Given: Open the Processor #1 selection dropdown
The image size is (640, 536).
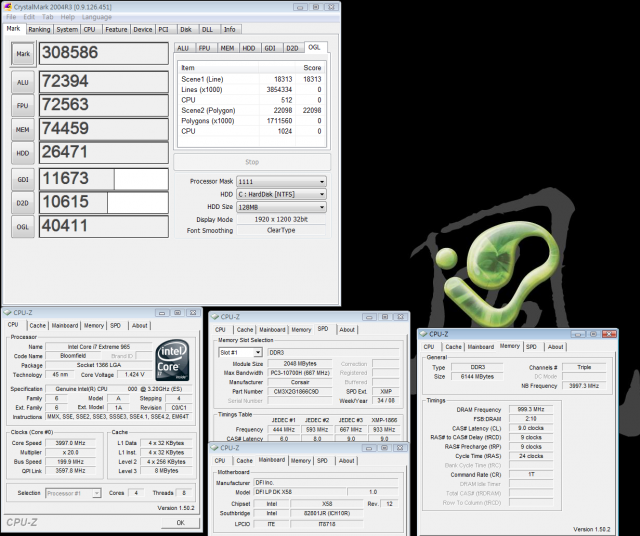Looking at the screenshot, I should tap(73, 493).
